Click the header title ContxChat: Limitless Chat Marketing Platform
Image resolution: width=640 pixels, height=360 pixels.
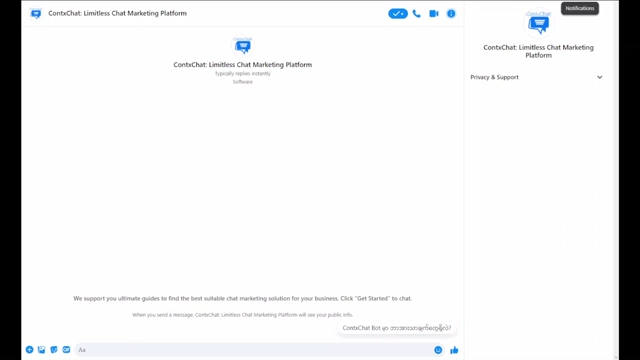point(118,13)
